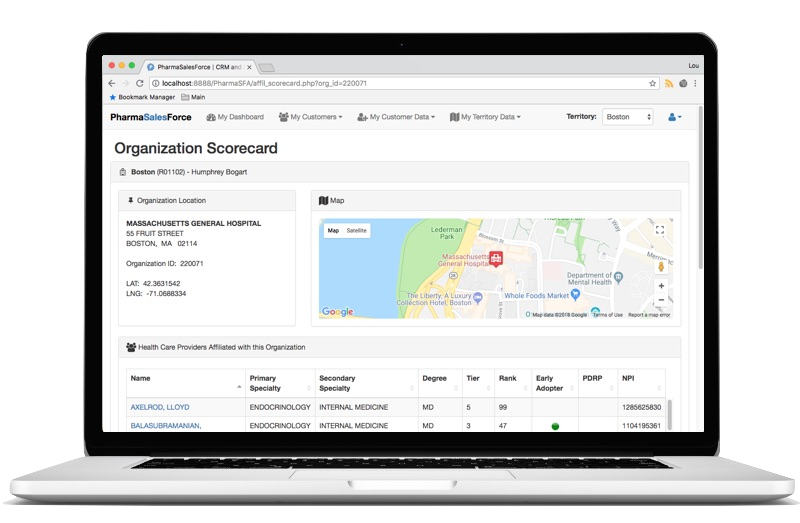Reload the page with the refresh icon

tap(139, 83)
